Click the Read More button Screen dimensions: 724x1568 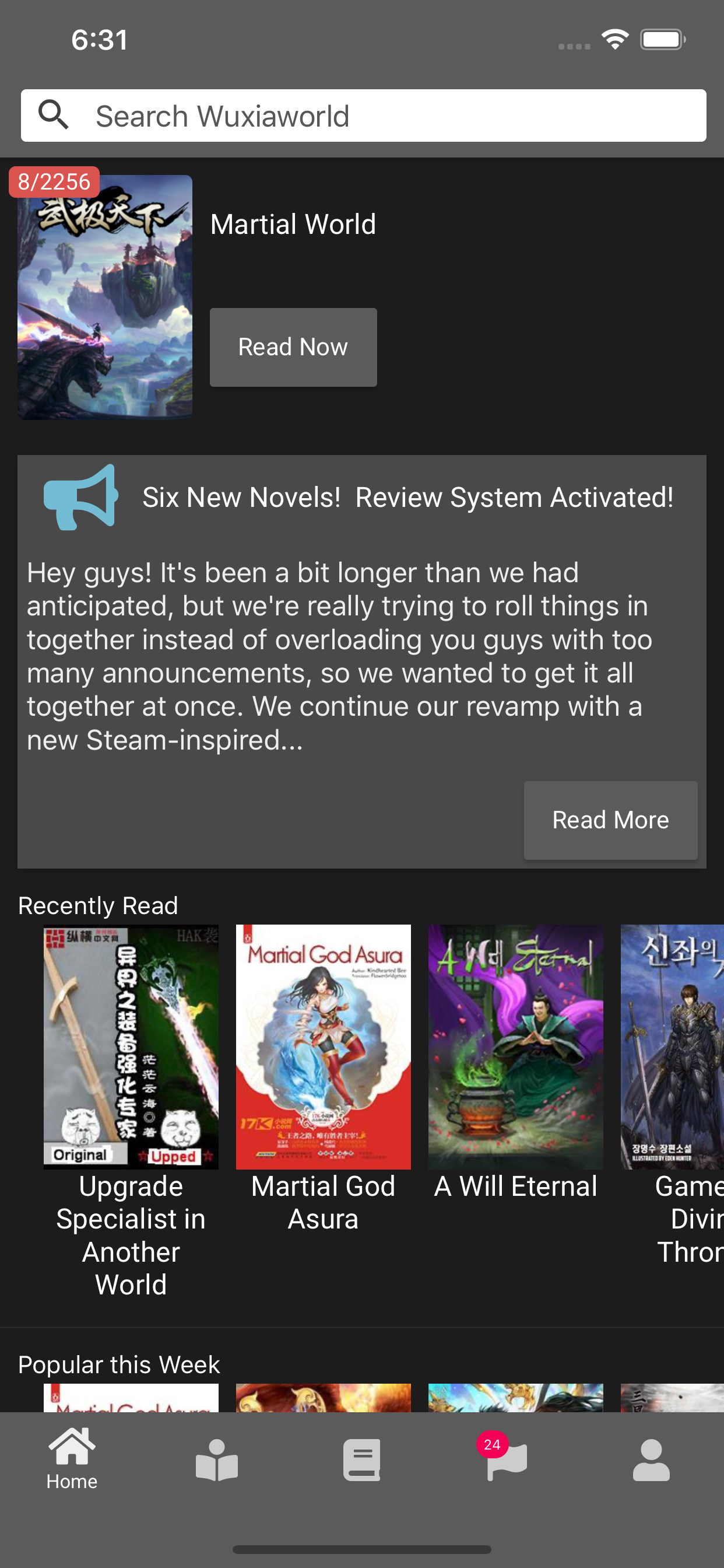point(610,820)
